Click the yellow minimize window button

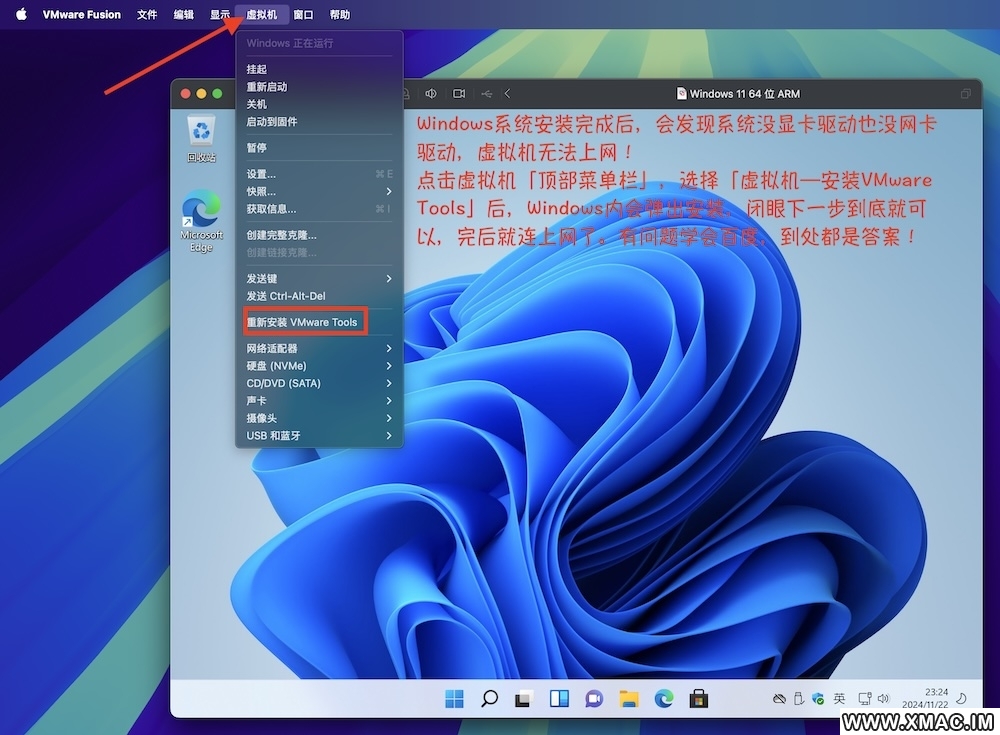202,94
